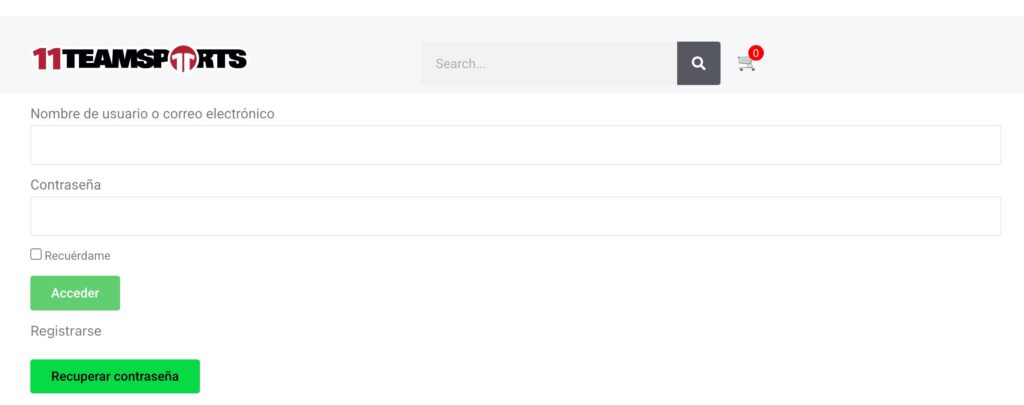Open the shopping cart icon
The height and width of the screenshot is (405, 1024).
(x=746, y=63)
